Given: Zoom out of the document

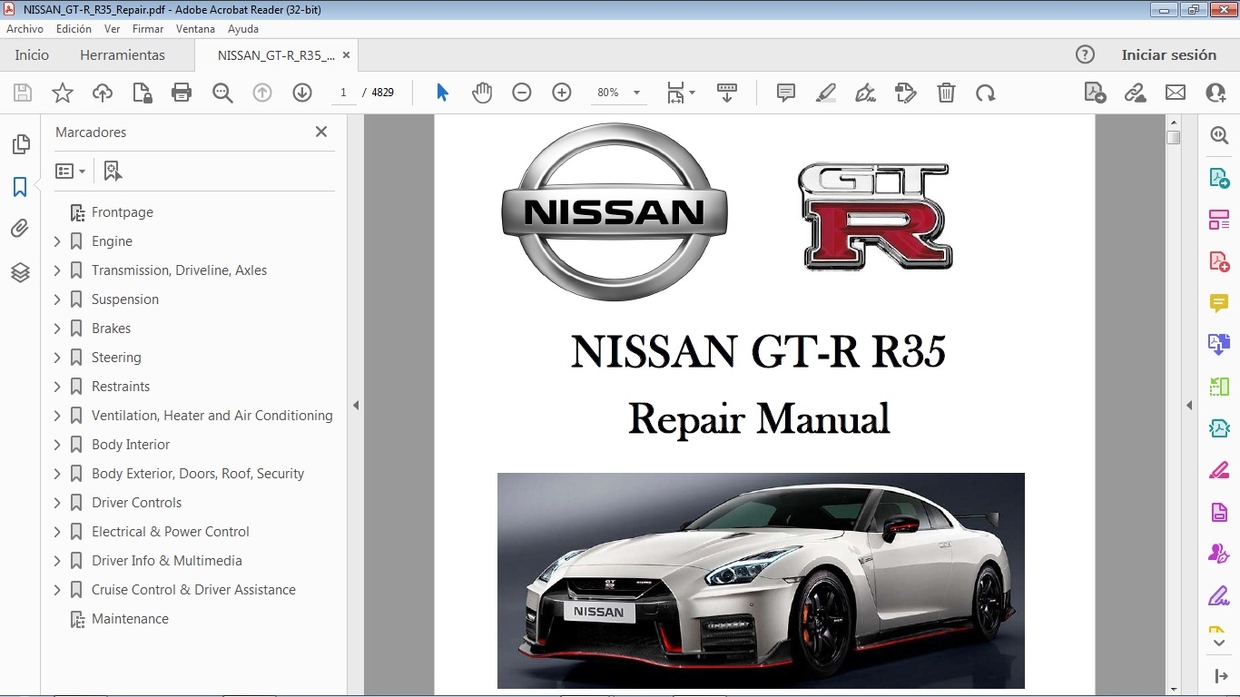Looking at the screenshot, I should (x=521, y=92).
